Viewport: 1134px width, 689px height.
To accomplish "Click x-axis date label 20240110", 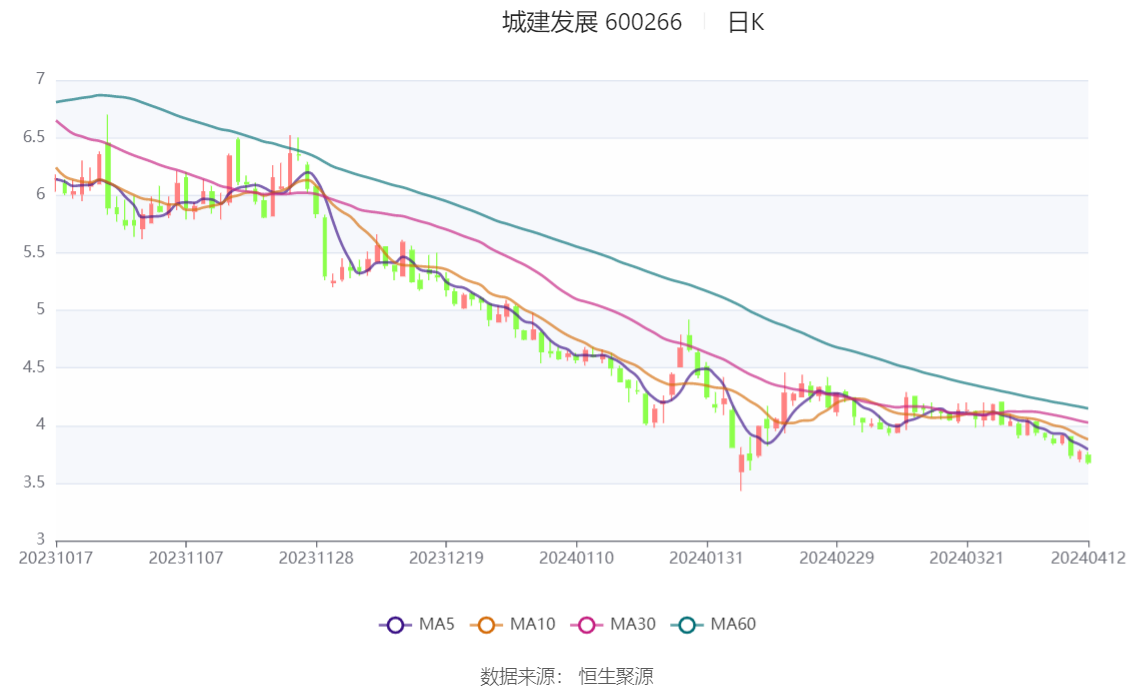I will pos(576,558).
